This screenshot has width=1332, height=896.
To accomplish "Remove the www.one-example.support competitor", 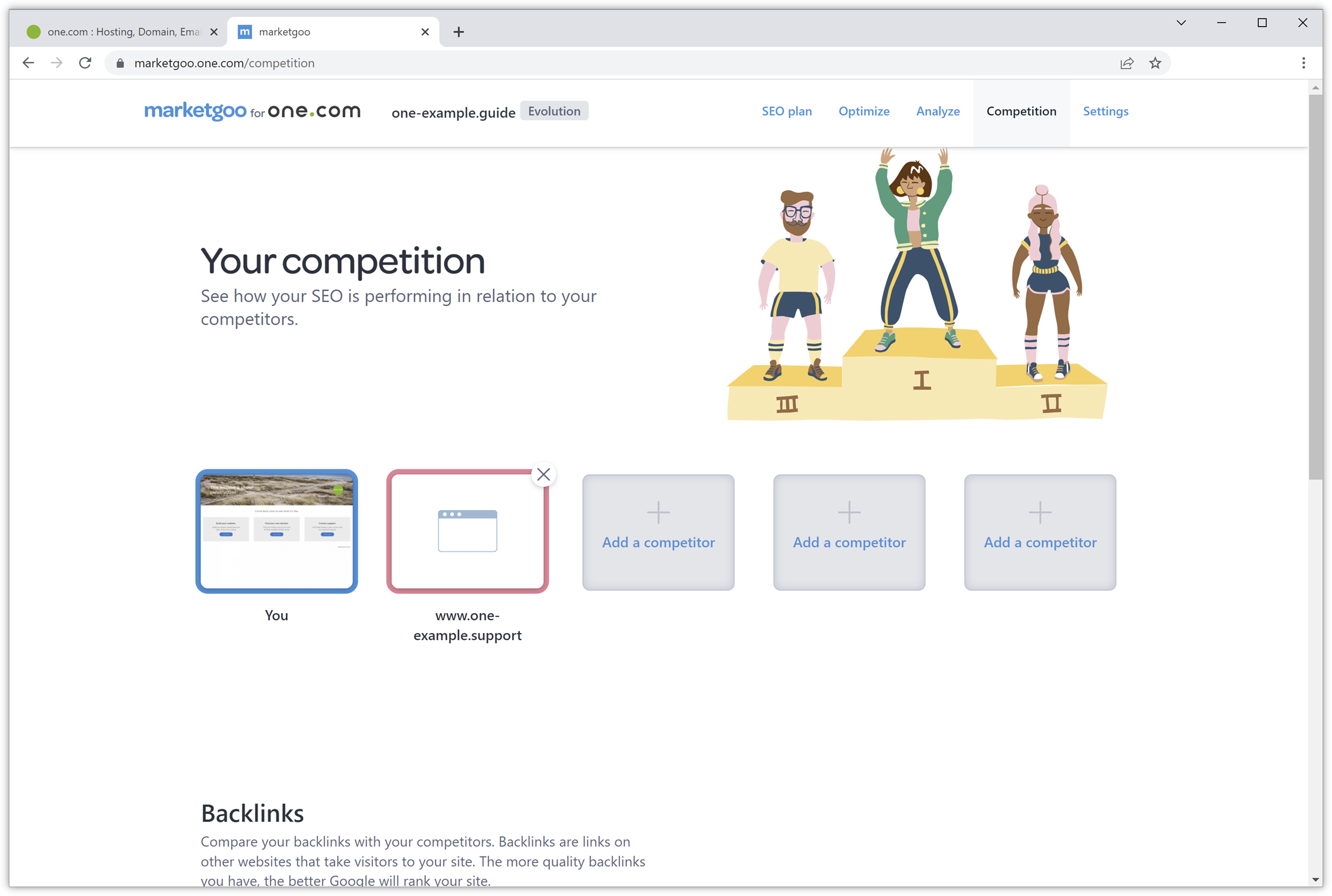I will (x=543, y=475).
